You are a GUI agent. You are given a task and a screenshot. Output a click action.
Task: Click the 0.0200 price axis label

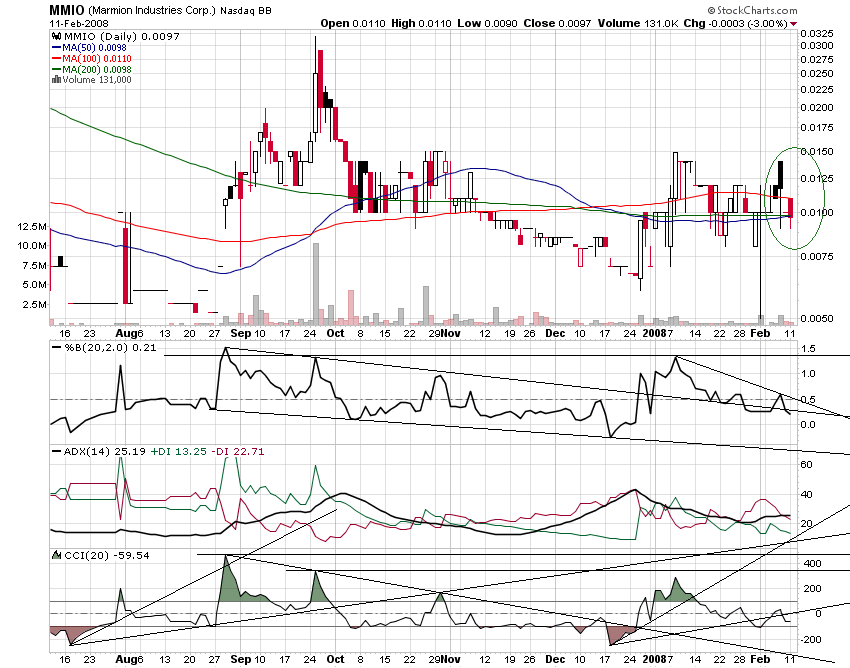pos(817,107)
